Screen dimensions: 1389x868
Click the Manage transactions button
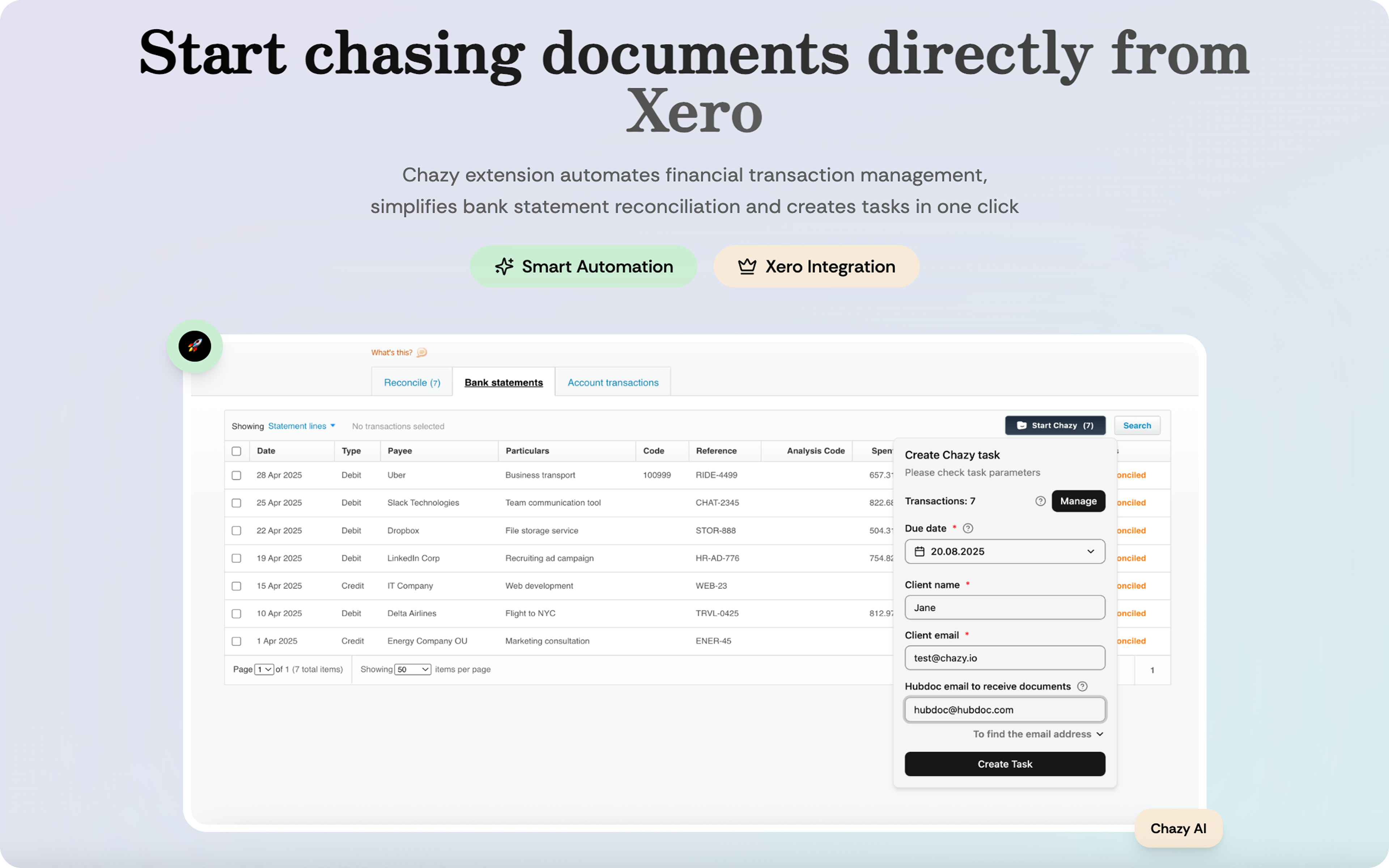point(1078,501)
